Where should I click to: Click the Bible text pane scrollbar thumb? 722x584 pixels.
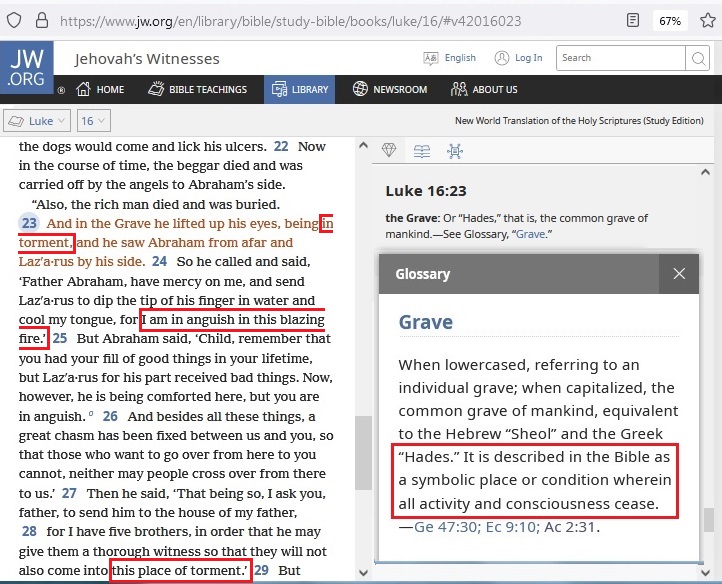pyautogui.click(x=363, y=452)
